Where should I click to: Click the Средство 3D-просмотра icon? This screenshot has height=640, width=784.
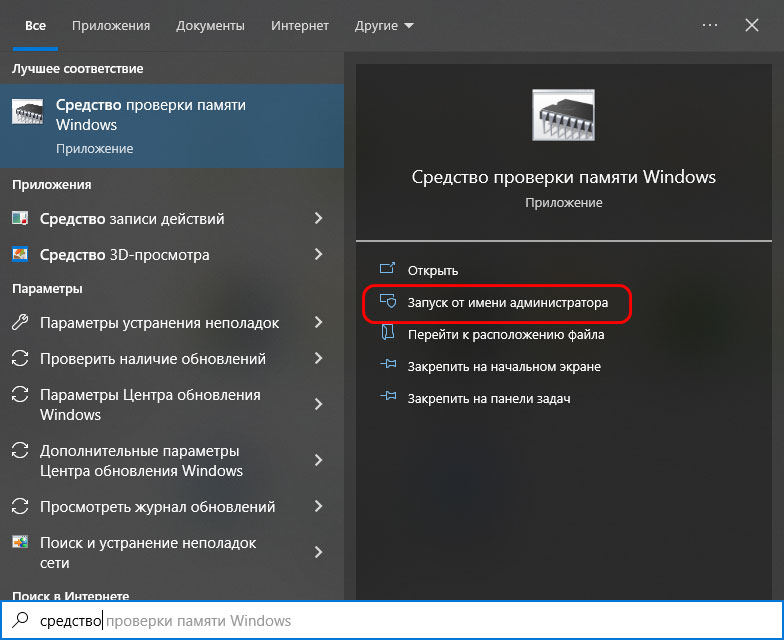click(20, 254)
